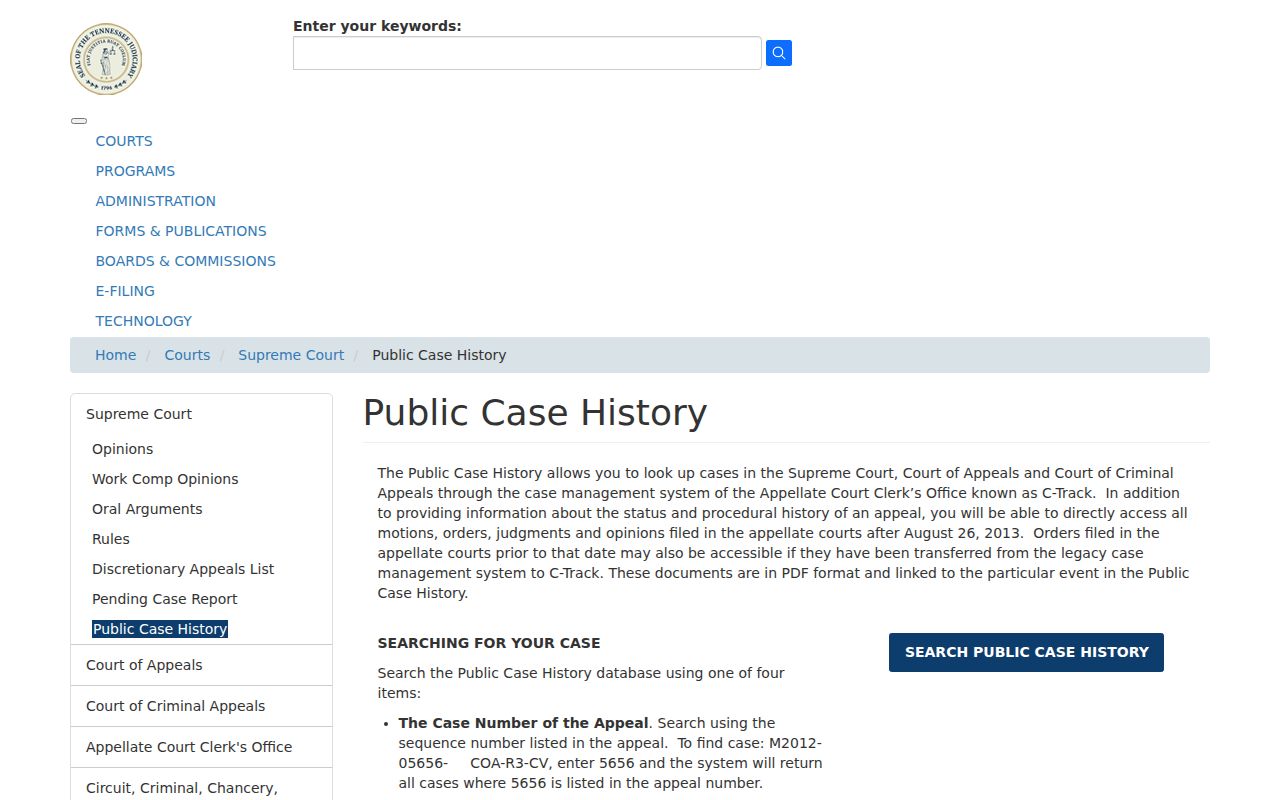The height and width of the screenshot is (800, 1280).
Task: Open the BOARDS & COMMISSIONS menu
Action: [186, 261]
